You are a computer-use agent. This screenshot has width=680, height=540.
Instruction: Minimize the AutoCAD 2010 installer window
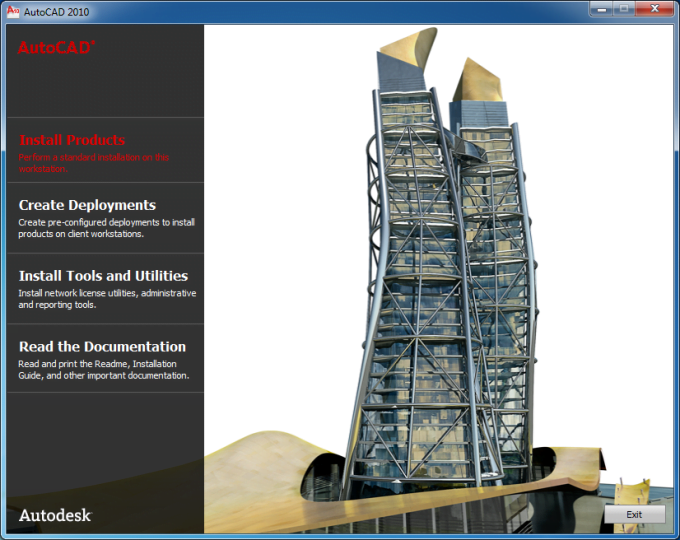(602, 9)
